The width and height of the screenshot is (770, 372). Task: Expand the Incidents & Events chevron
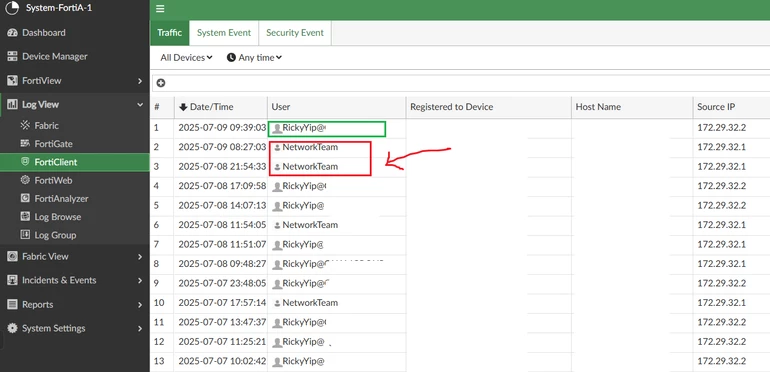click(140, 281)
